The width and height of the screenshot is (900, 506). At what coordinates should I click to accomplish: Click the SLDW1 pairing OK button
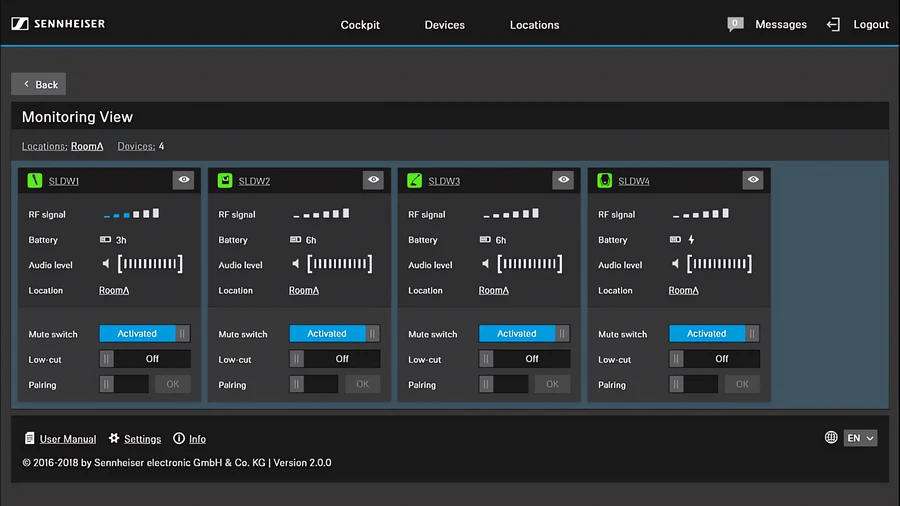[173, 384]
